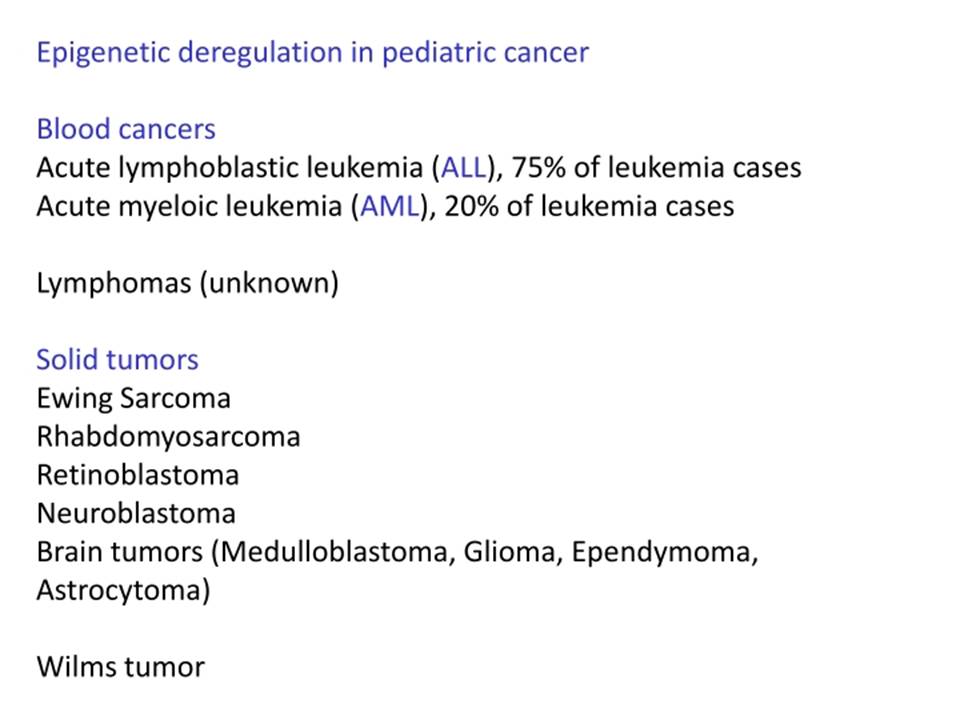Select the Solid tumors heading

point(118,360)
